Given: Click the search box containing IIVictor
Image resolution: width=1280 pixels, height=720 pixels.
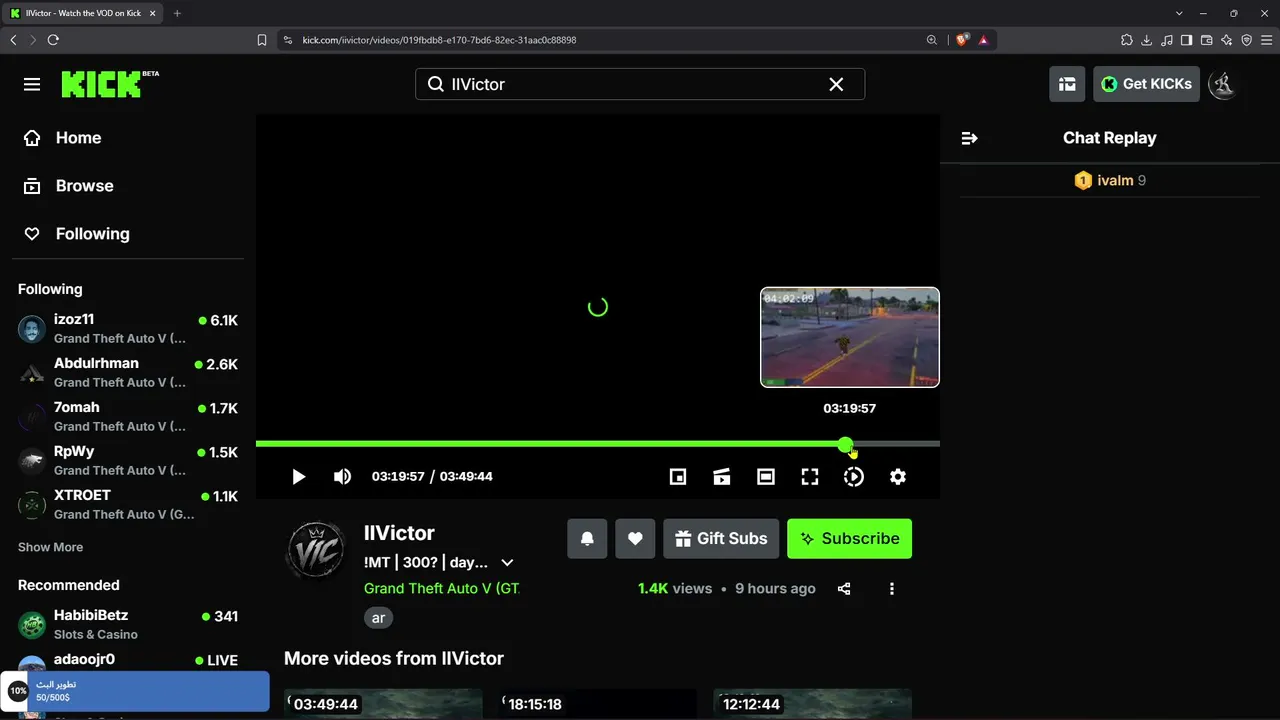Looking at the screenshot, I should (640, 84).
